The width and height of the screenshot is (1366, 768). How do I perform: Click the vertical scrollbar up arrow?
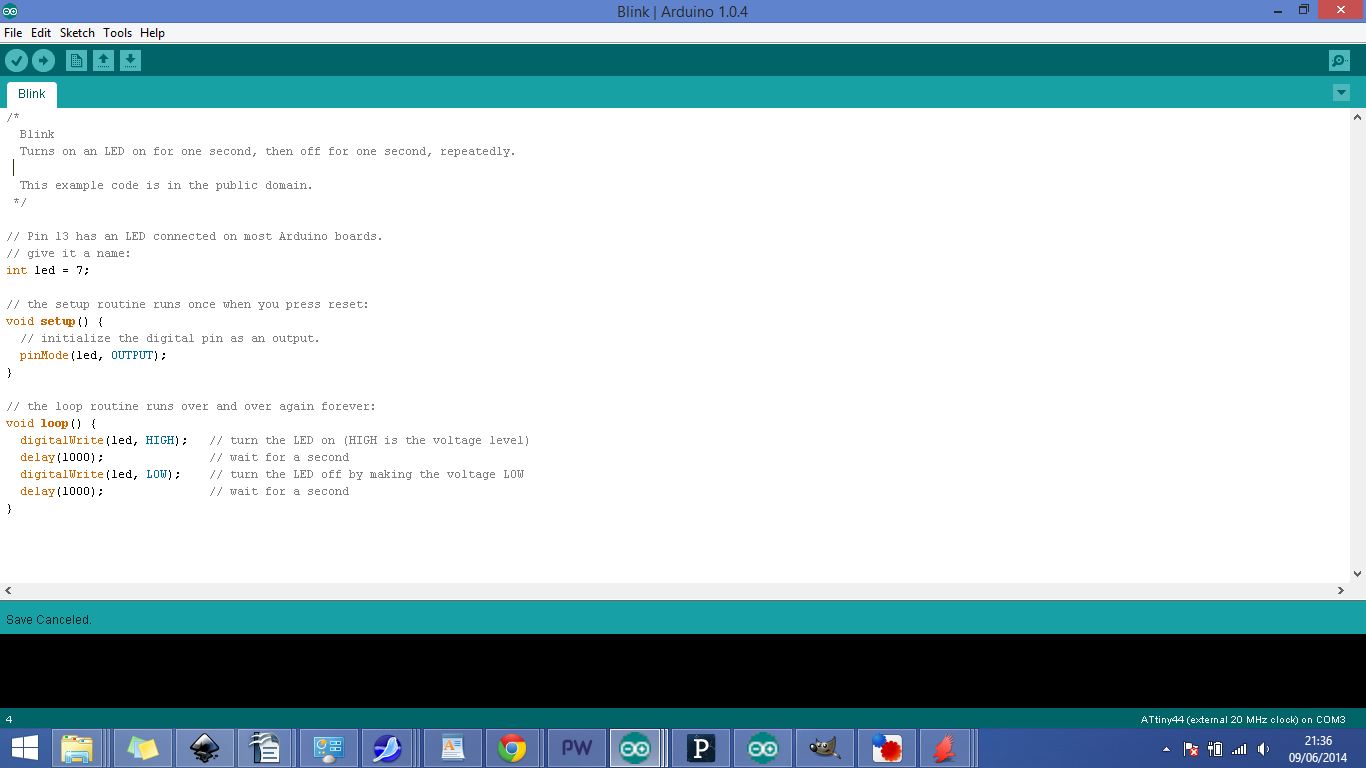click(x=1357, y=117)
